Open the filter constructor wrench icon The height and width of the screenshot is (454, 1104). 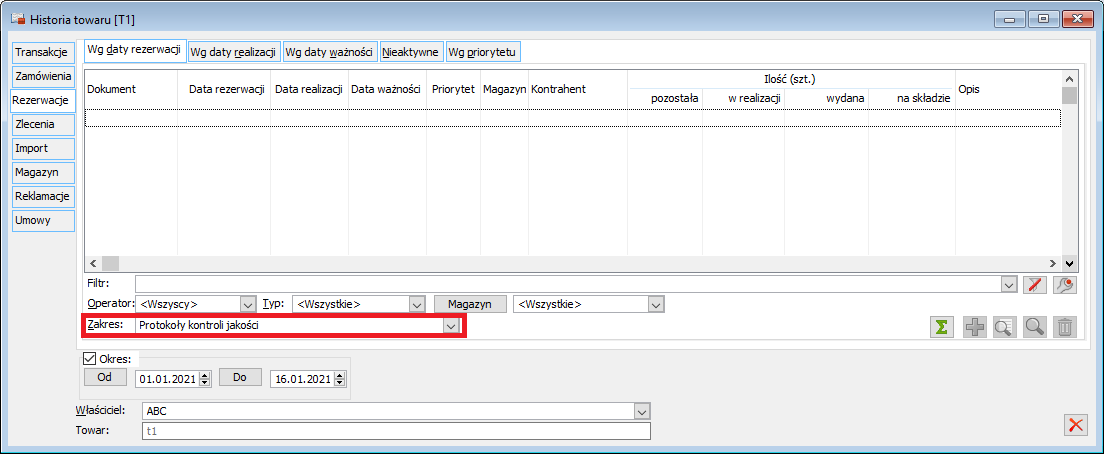[x=1065, y=284]
